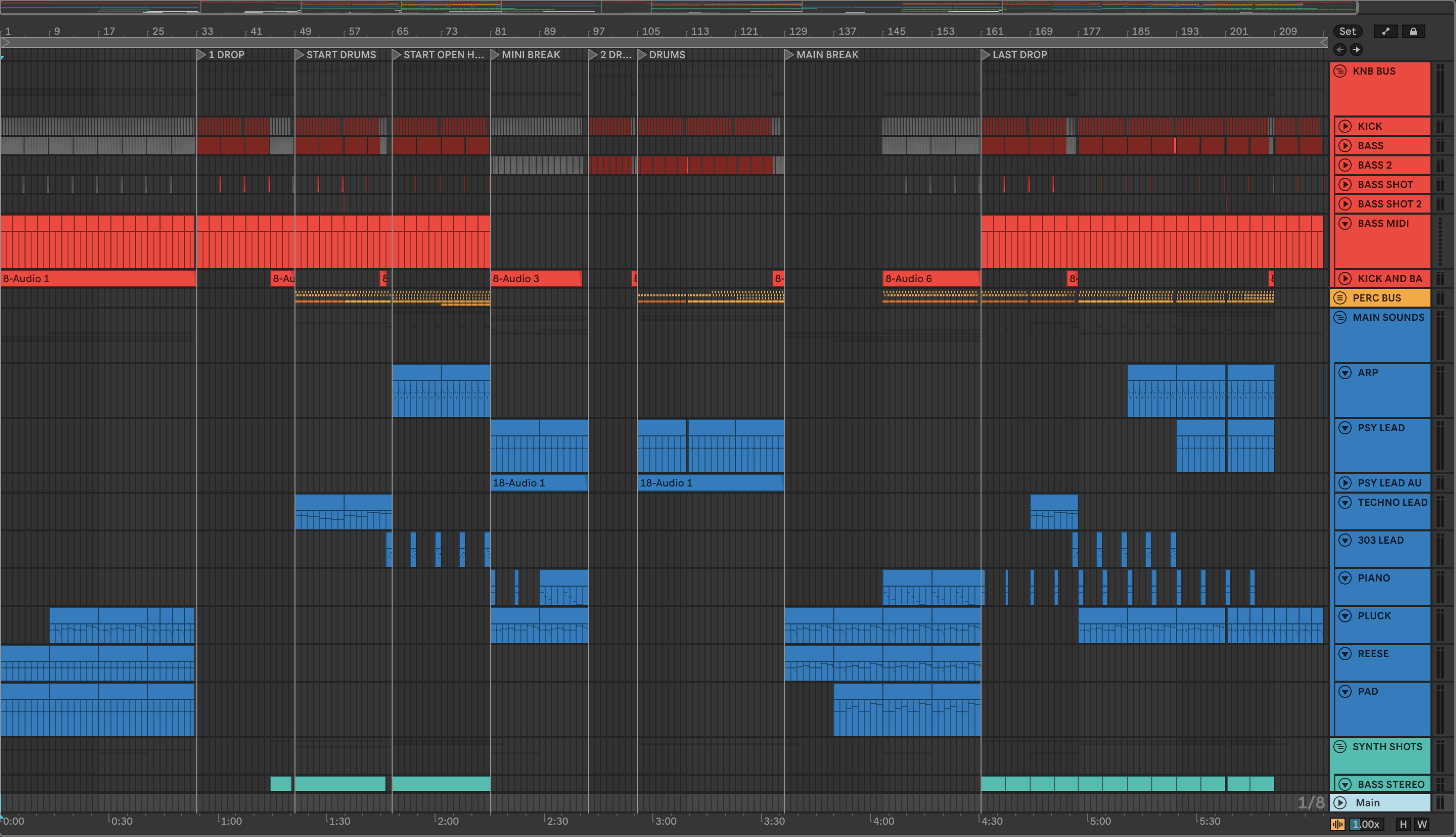Screen dimensions: 1456x837
Task: Unfold the BASS track
Action: 1345,146
